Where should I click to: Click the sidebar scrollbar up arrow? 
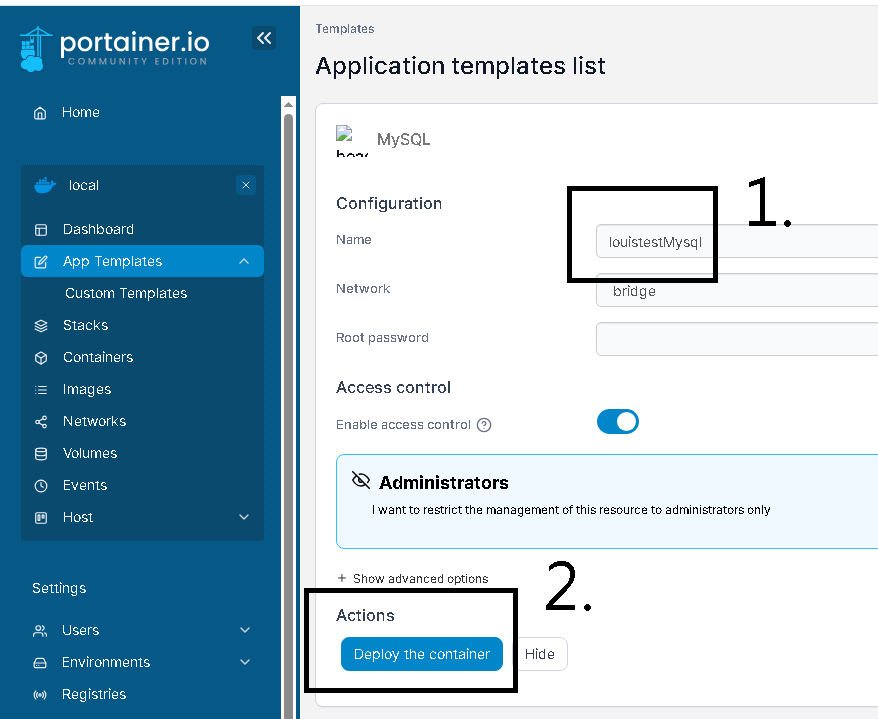(288, 105)
